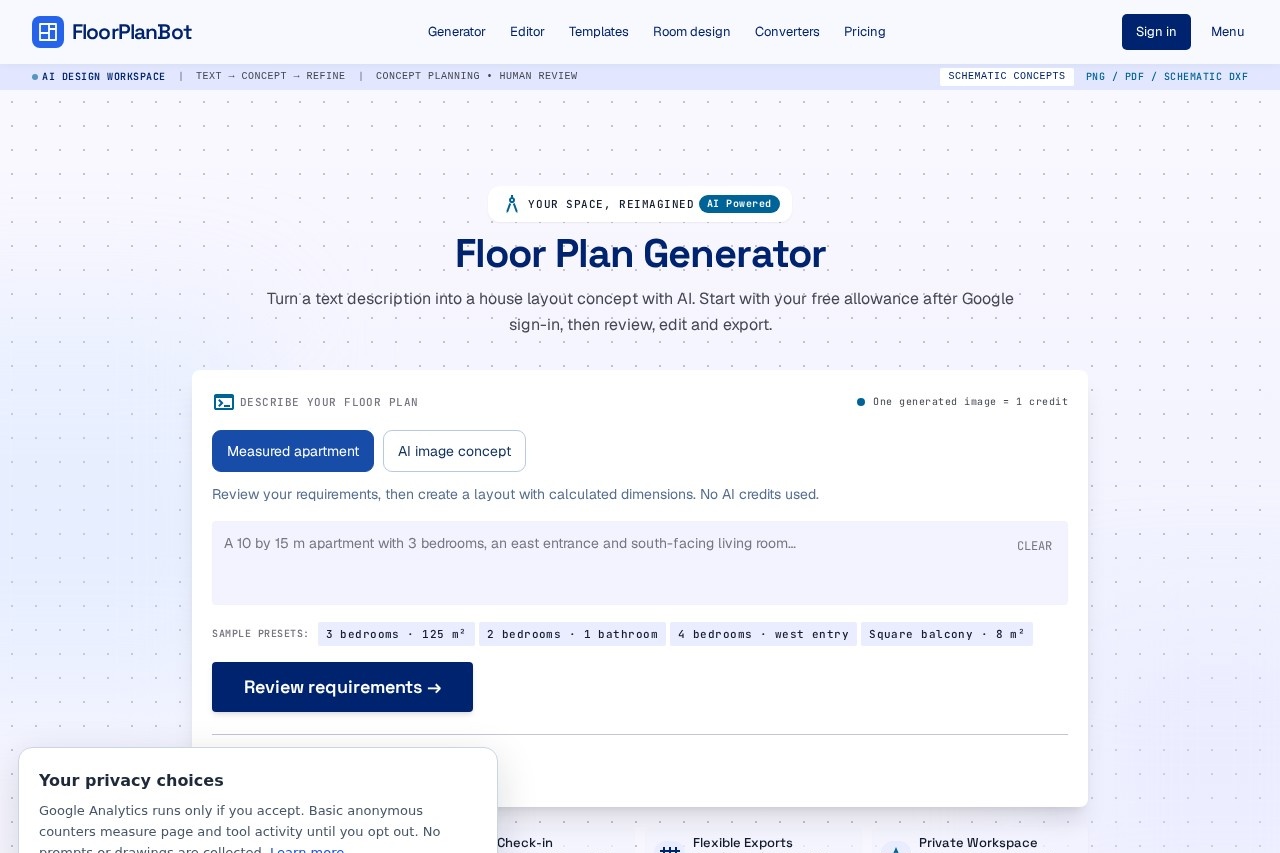
Task: Click the AI Powered badge
Action: [739, 204]
